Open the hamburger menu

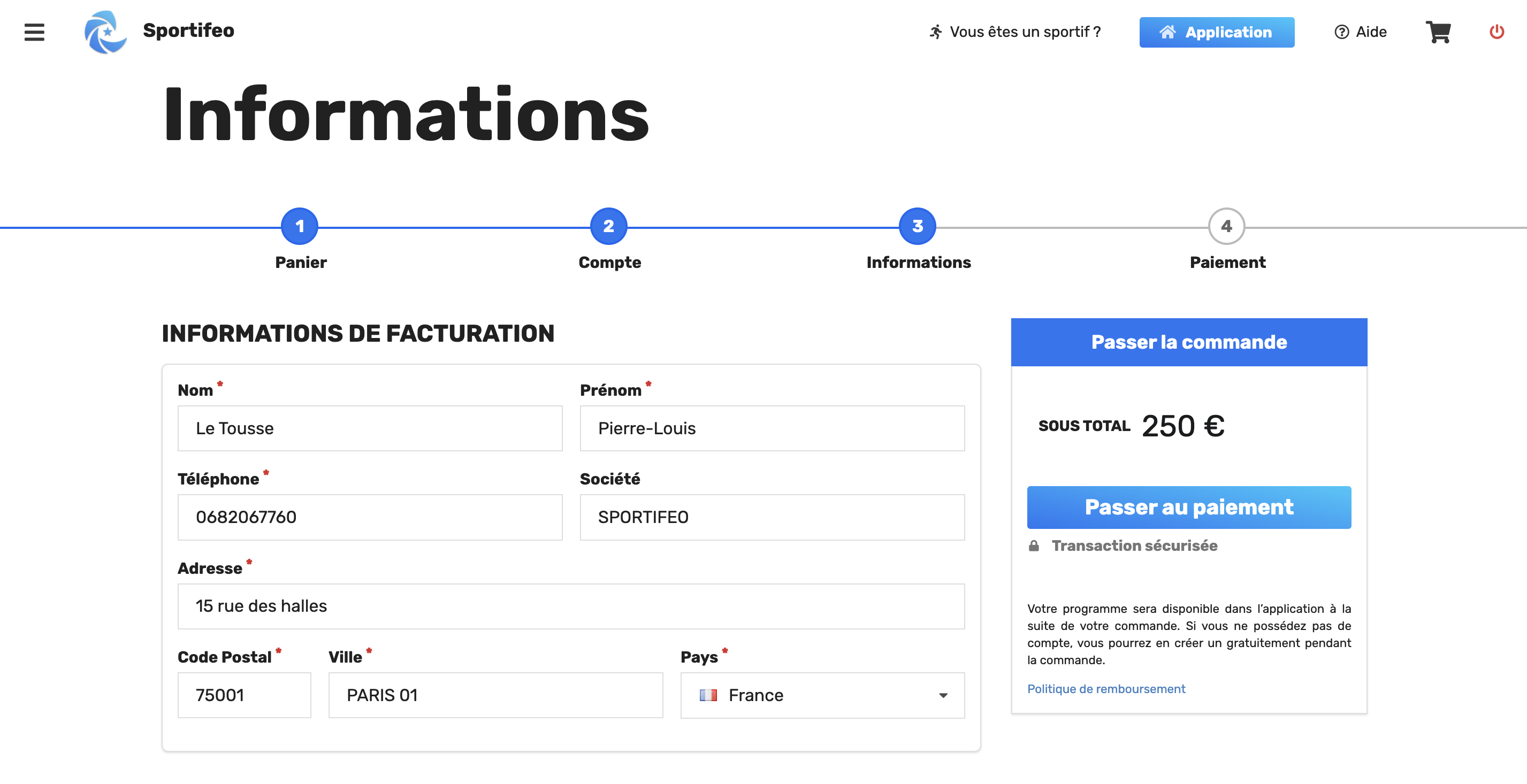click(x=34, y=32)
